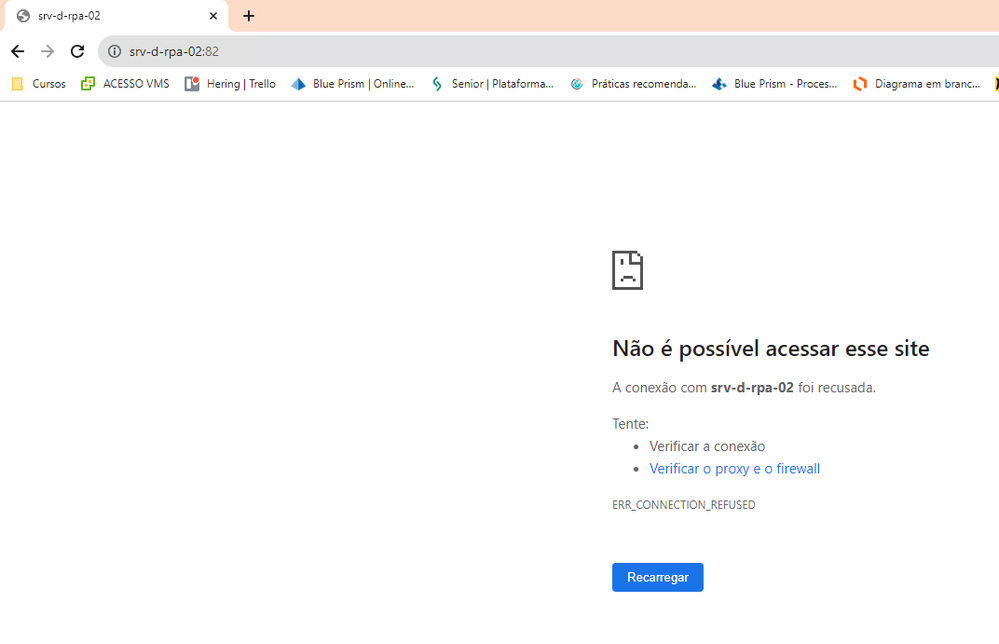The height and width of the screenshot is (644, 999).
Task: Open the Cursos bookmarks folder
Action: 39,84
